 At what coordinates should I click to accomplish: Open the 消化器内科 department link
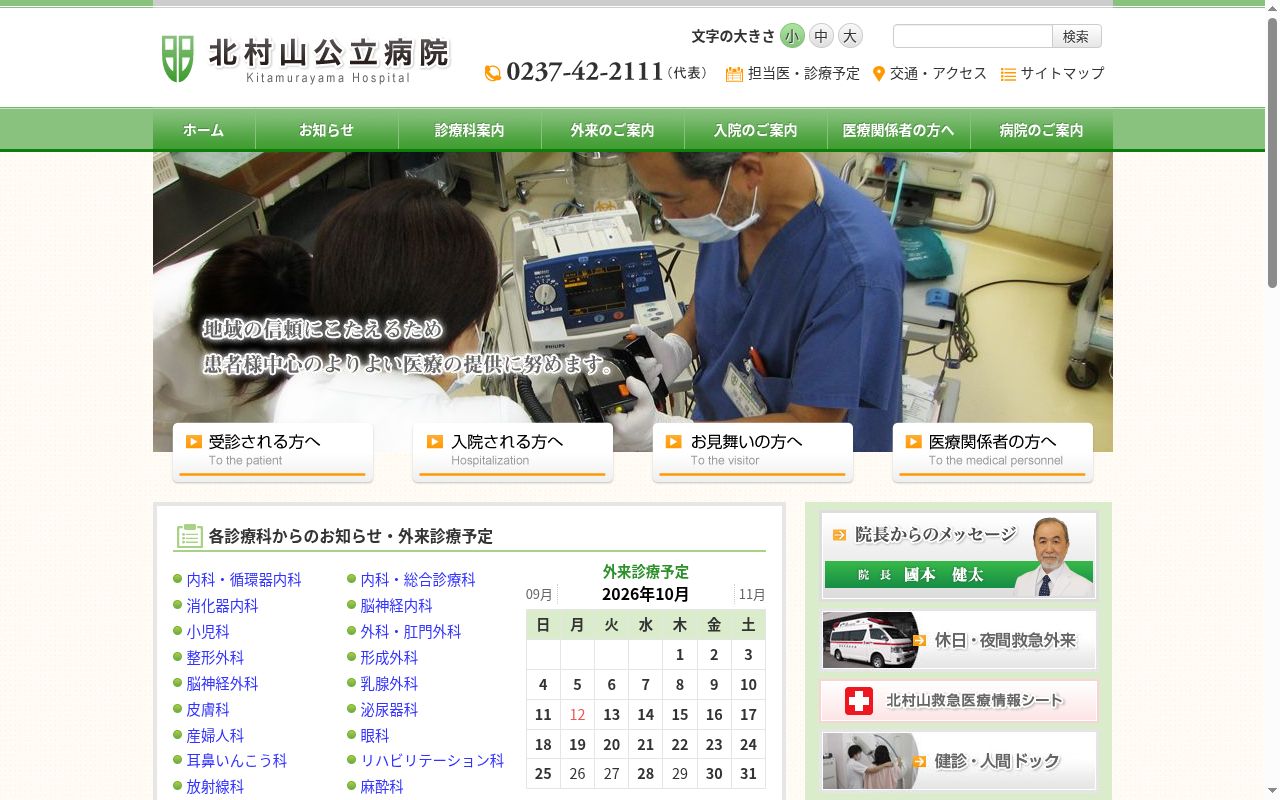(x=222, y=606)
